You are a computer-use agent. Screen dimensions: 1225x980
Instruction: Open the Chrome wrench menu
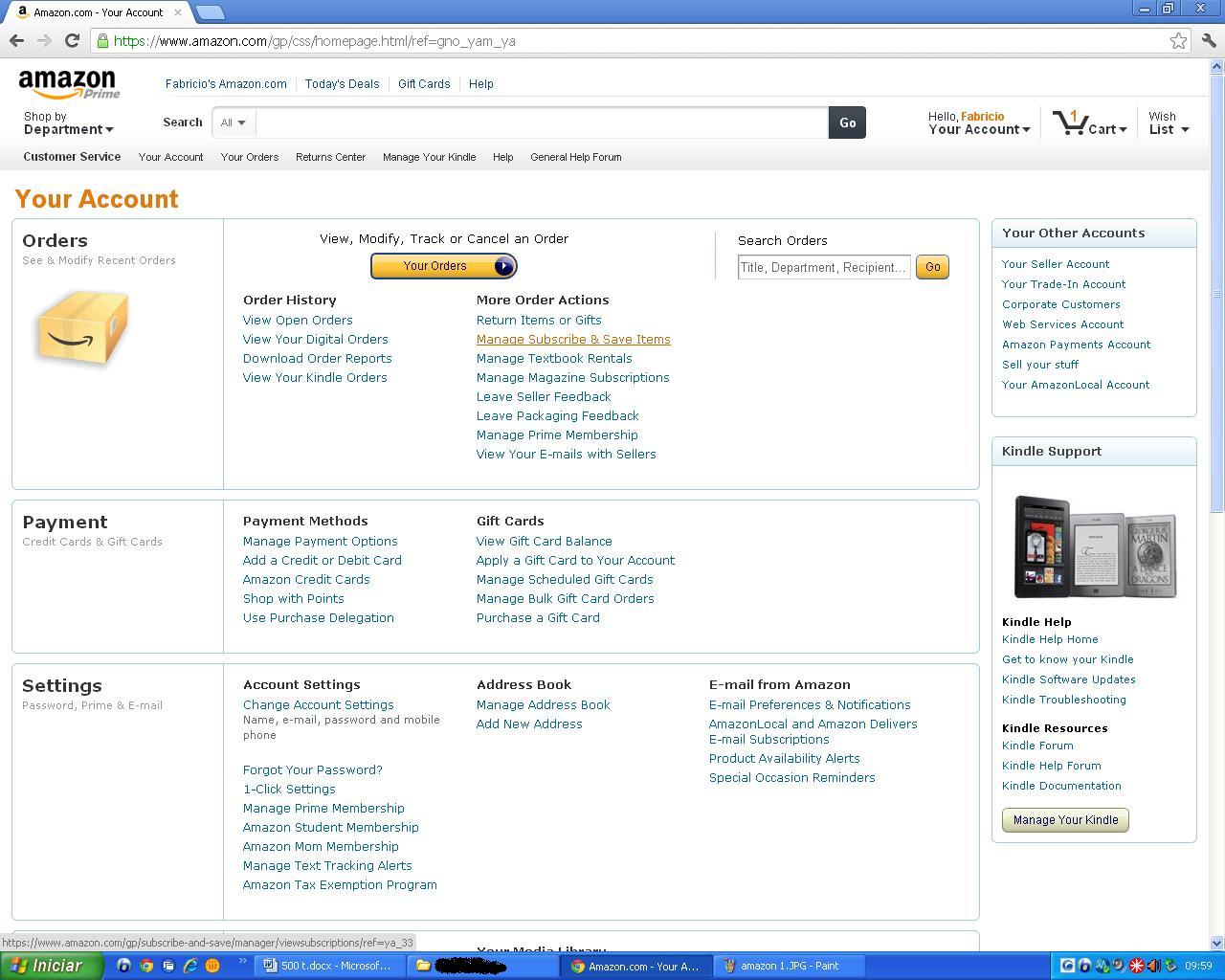(1208, 40)
